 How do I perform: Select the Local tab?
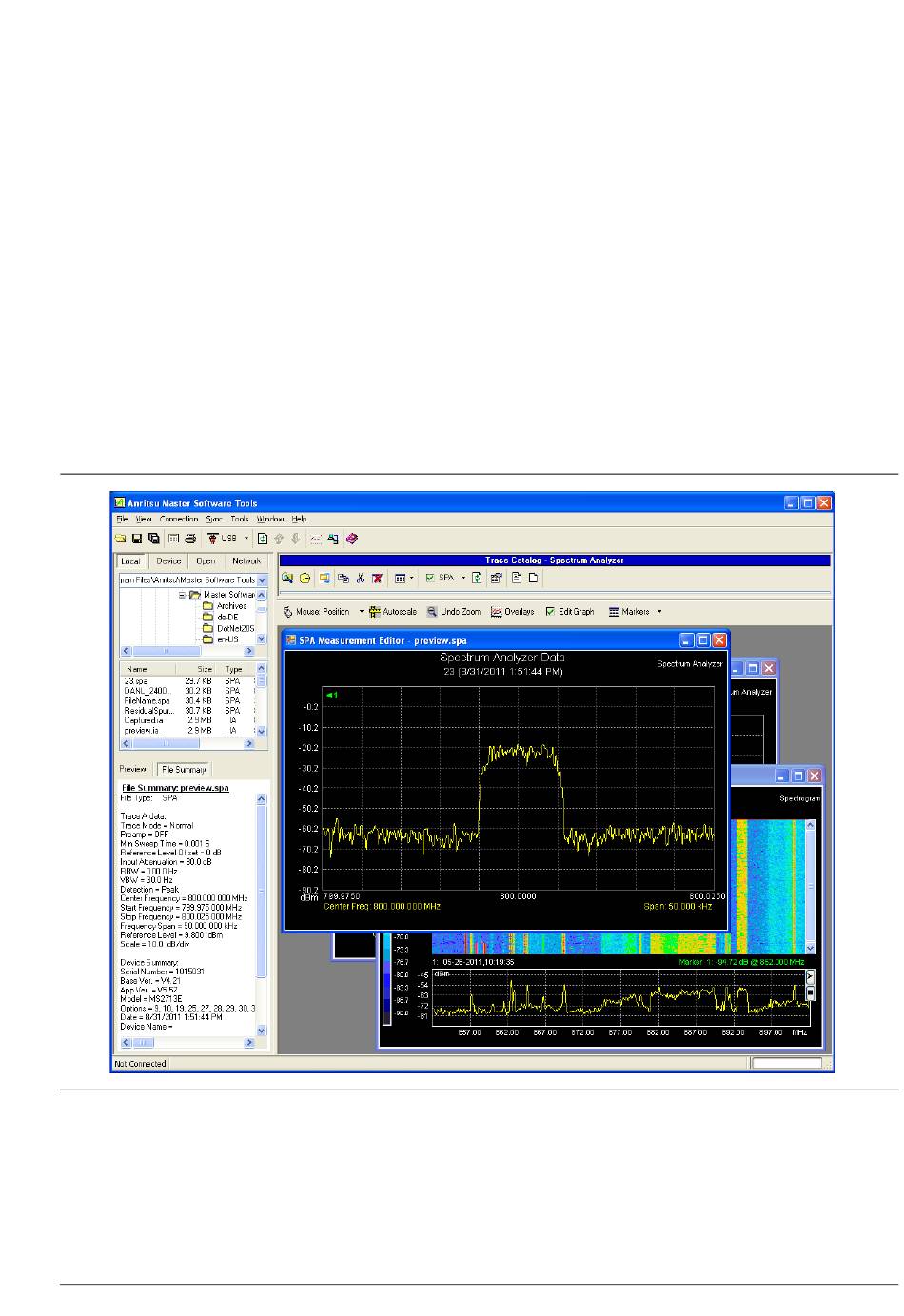(x=130, y=561)
